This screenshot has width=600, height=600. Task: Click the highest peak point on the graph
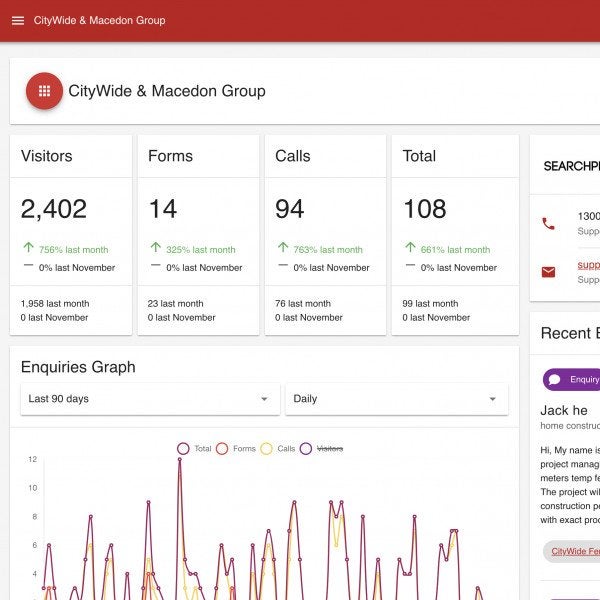179,460
